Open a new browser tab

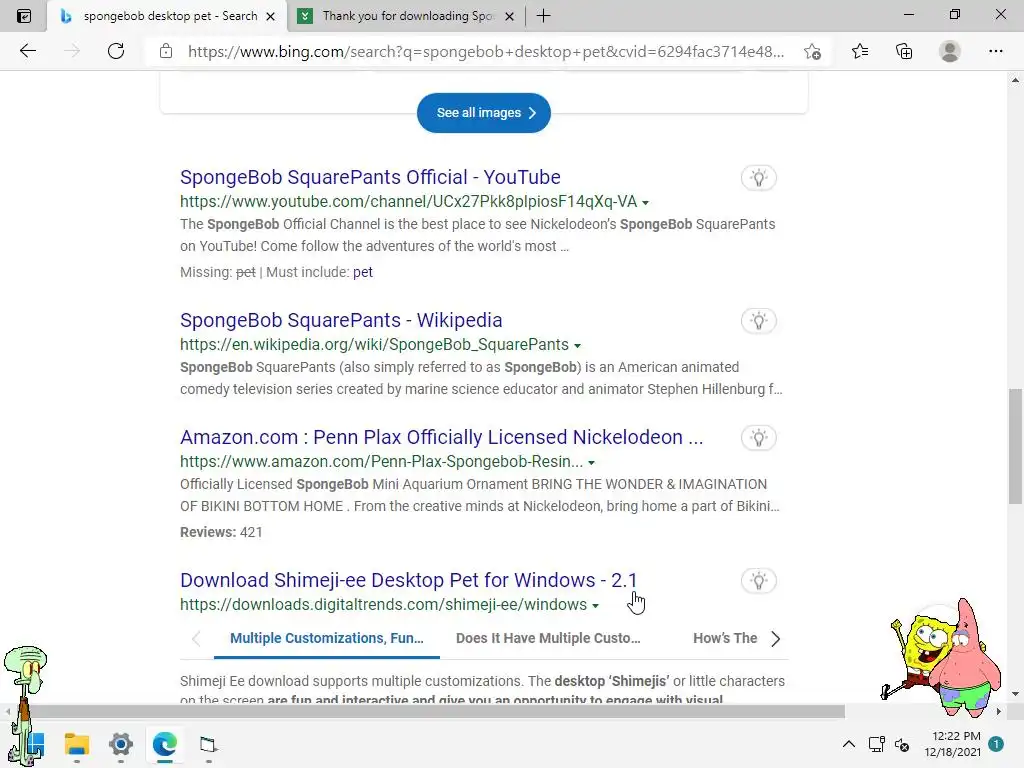coord(543,16)
